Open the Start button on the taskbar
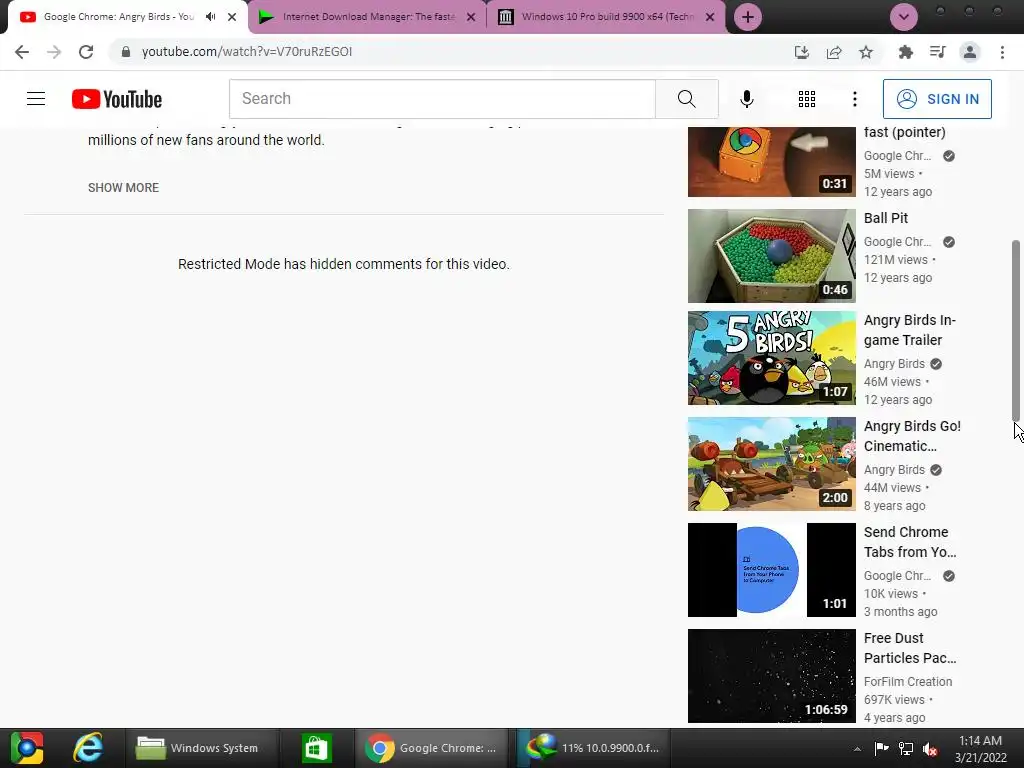The height and width of the screenshot is (768, 1024). click(x=27, y=748)
